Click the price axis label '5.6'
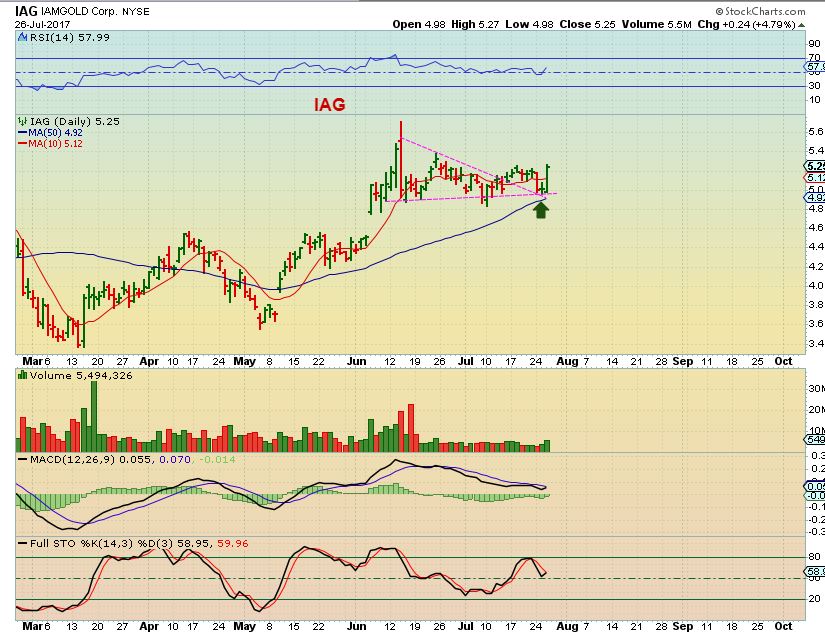This screenshot has width=825, height=634. pos(816,132)
